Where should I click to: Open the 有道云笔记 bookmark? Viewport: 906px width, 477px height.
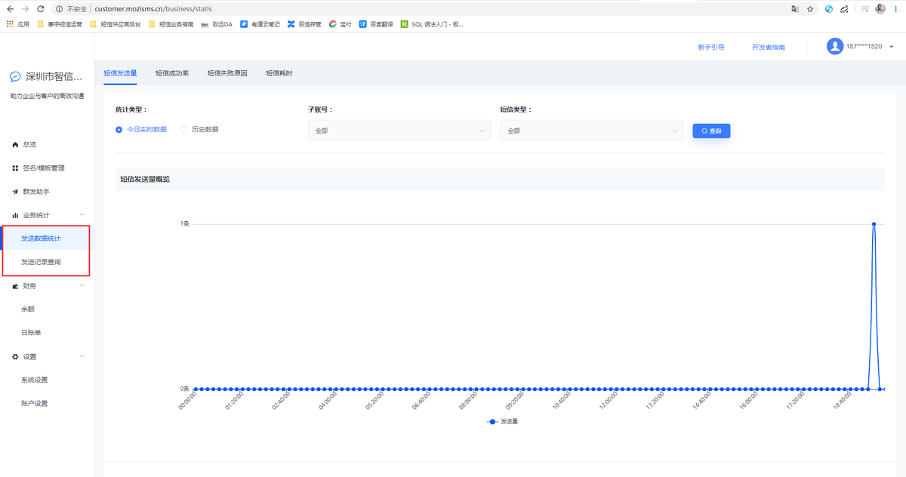tap(260, 24)
